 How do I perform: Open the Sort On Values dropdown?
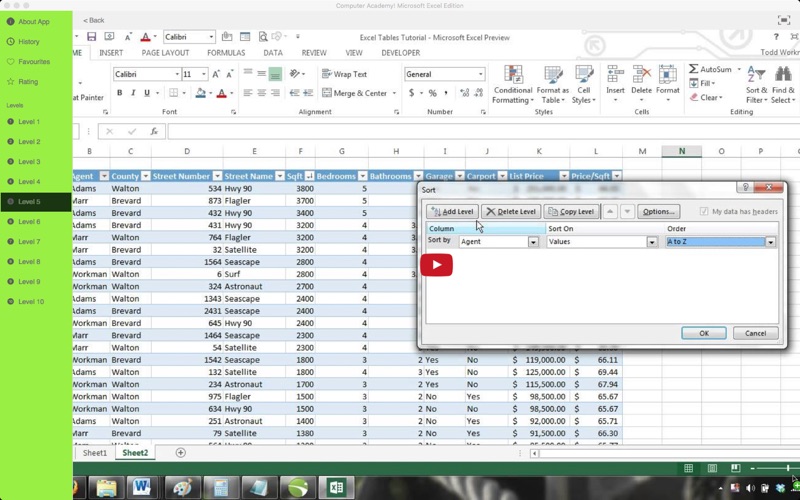coord(652,242)
